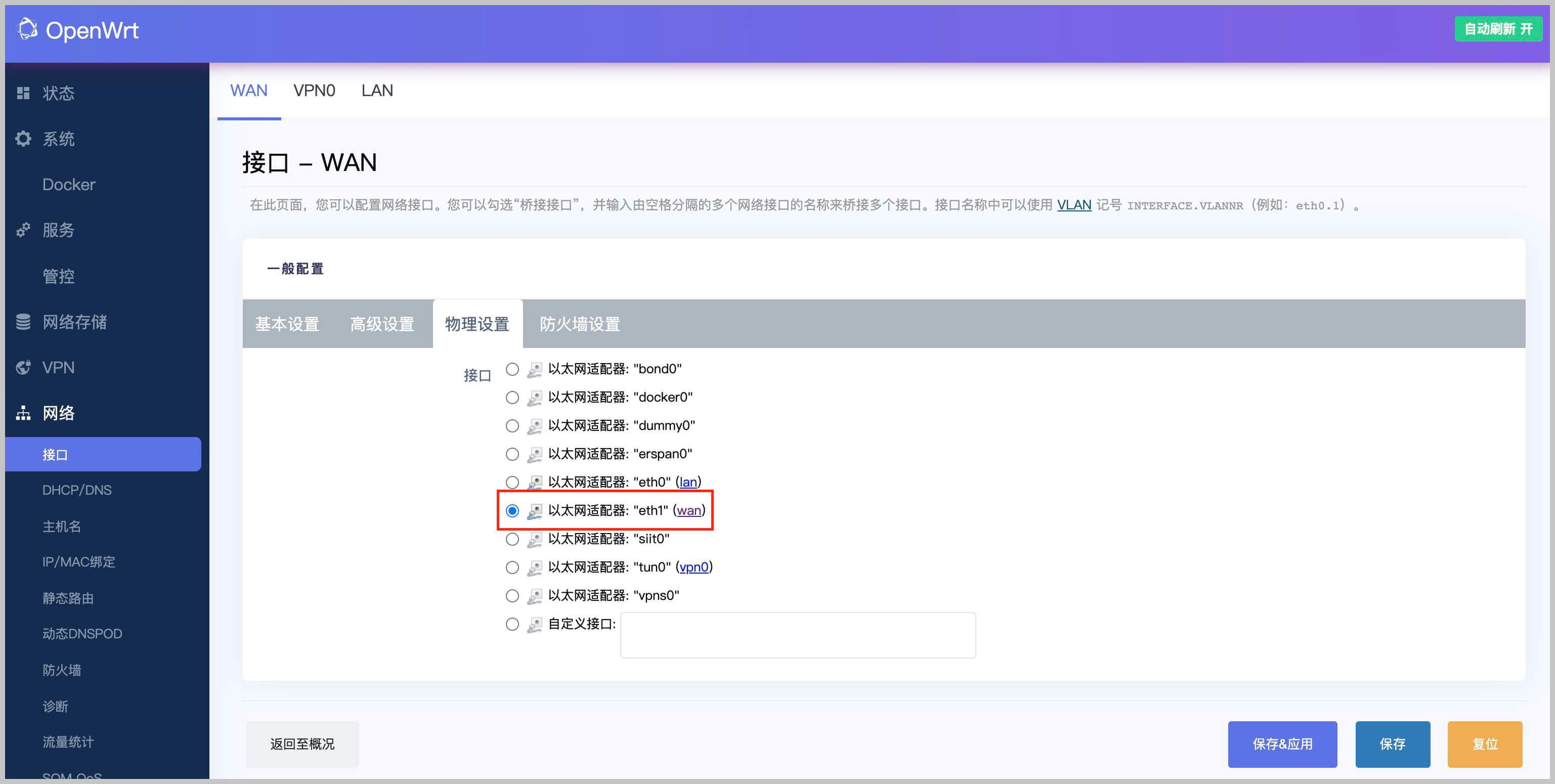Screen dimensions: 1555x784
Task: Click the VPN globe icon
Action: [x=23, y=367]
